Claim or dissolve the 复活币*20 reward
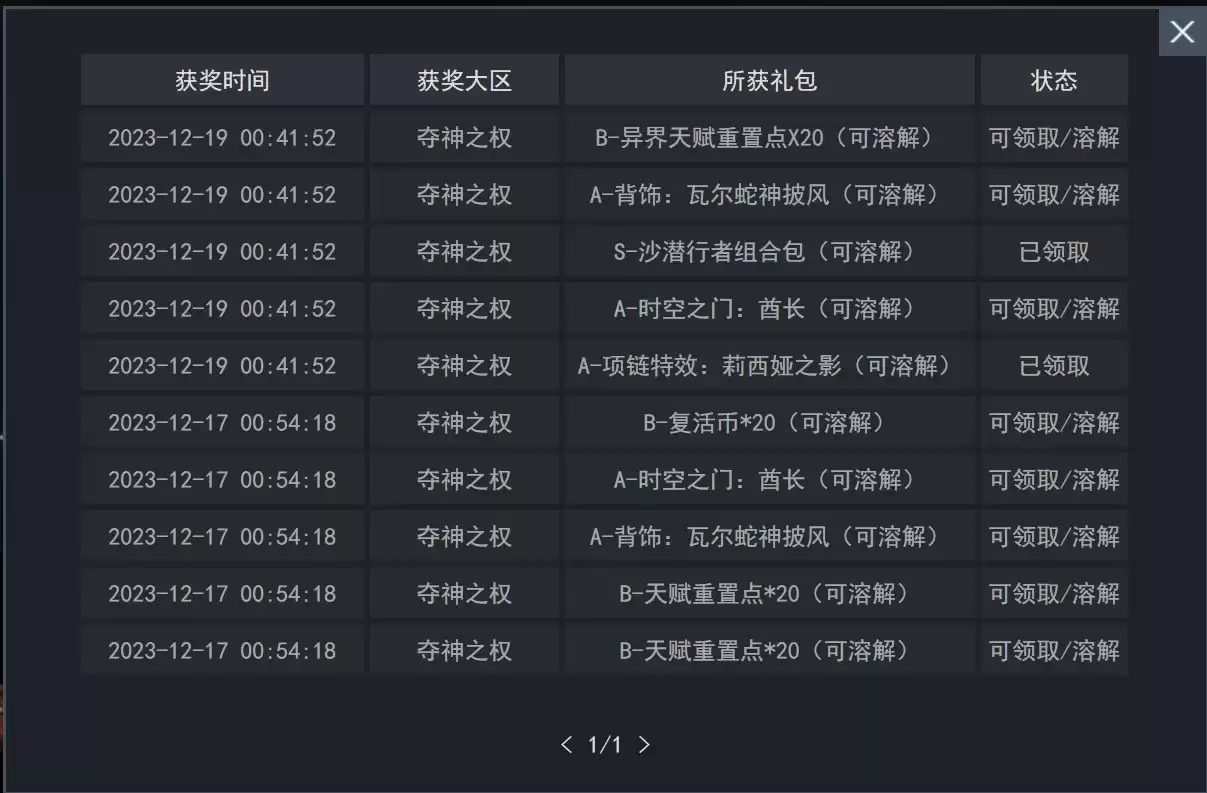The width and height of the screenshot is (1207, 793). (1054, 423)
